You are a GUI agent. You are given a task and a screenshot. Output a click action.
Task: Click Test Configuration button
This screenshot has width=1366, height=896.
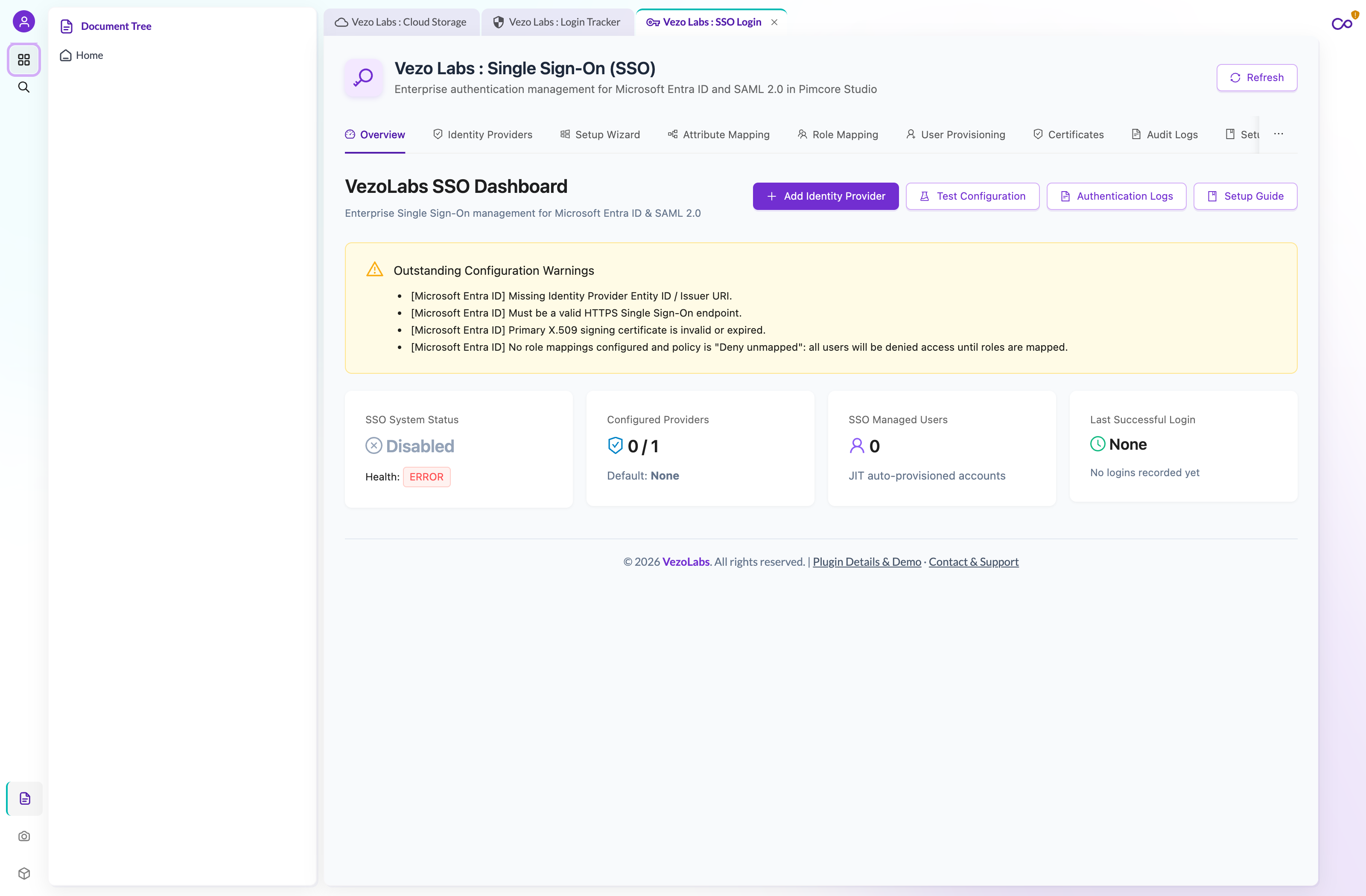[972, 196]
